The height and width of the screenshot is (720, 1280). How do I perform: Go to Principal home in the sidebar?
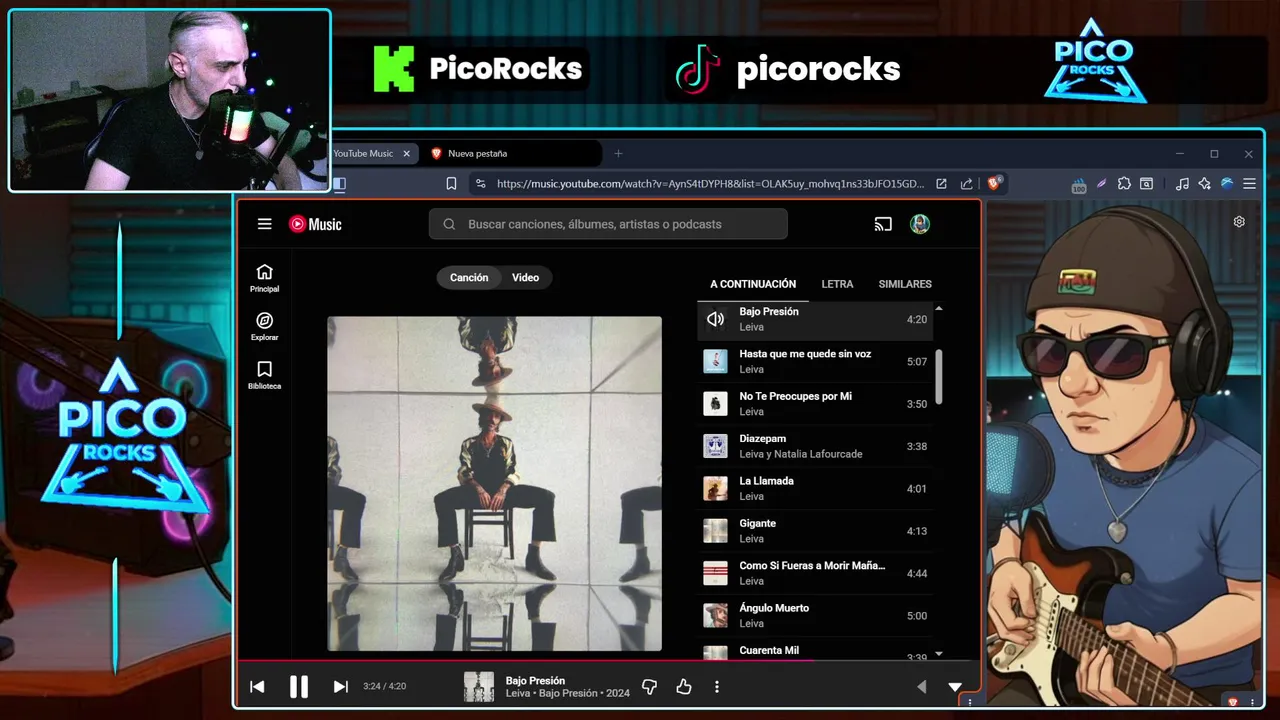click(x=264, y=278)
